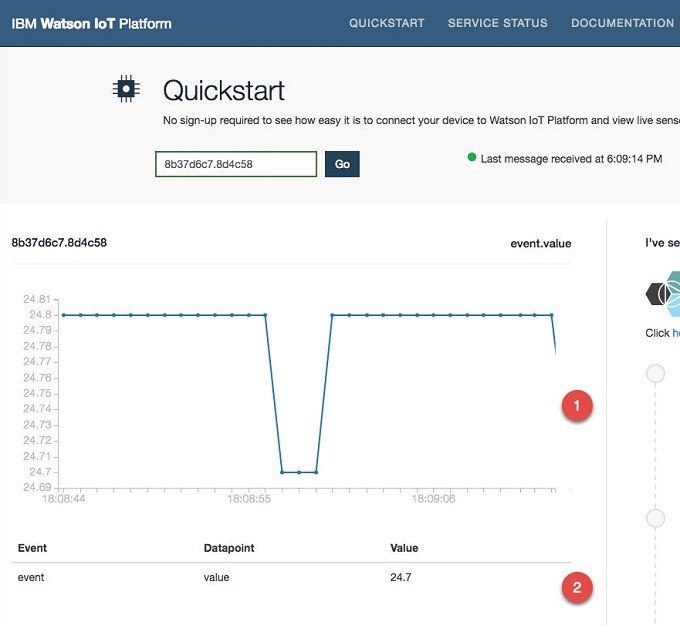The image size is (680, 625).
Task: Click the Datapoint column header
Action: (x=229, y=548)
